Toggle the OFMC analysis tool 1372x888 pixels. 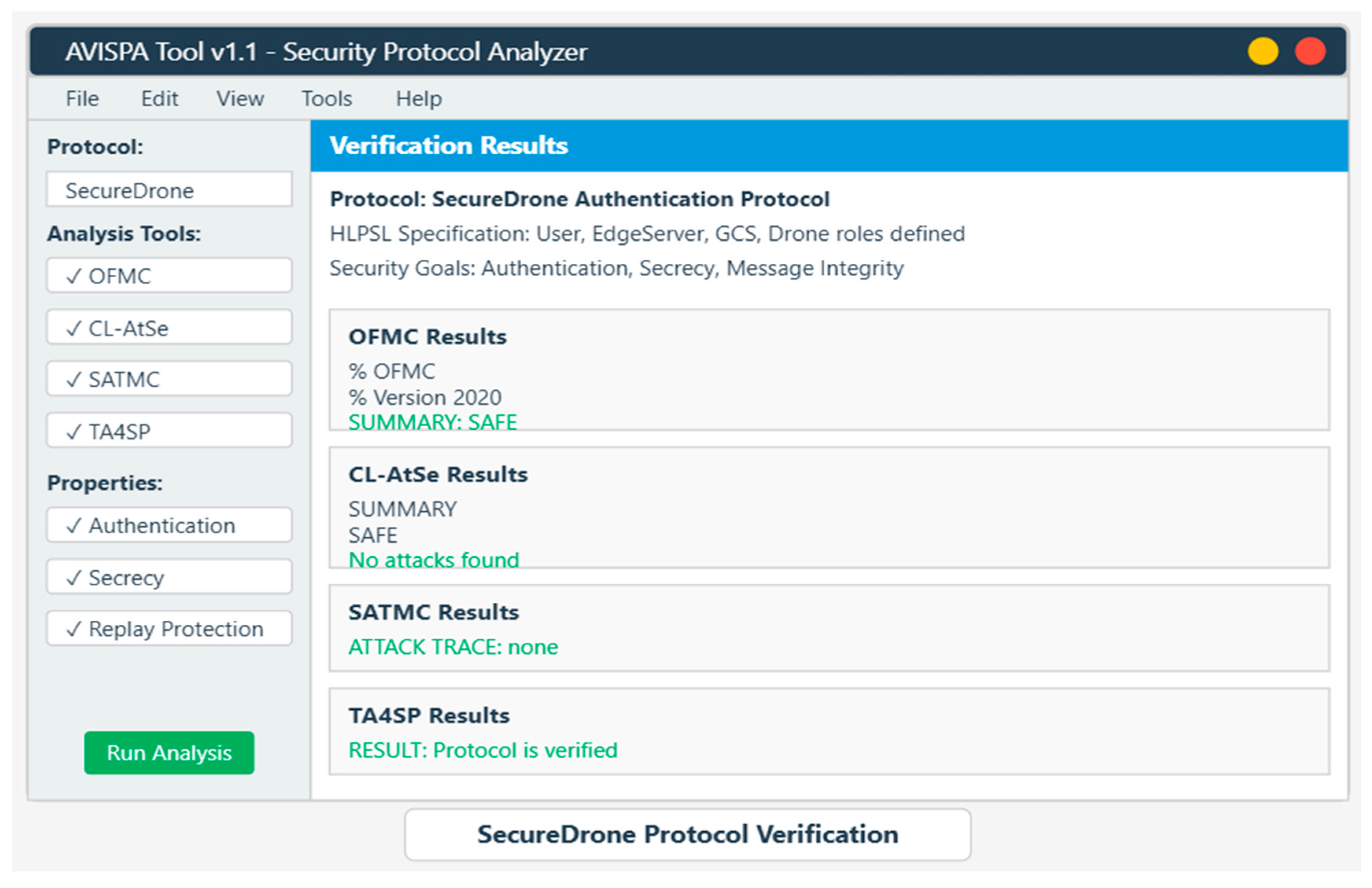point(169,276)
